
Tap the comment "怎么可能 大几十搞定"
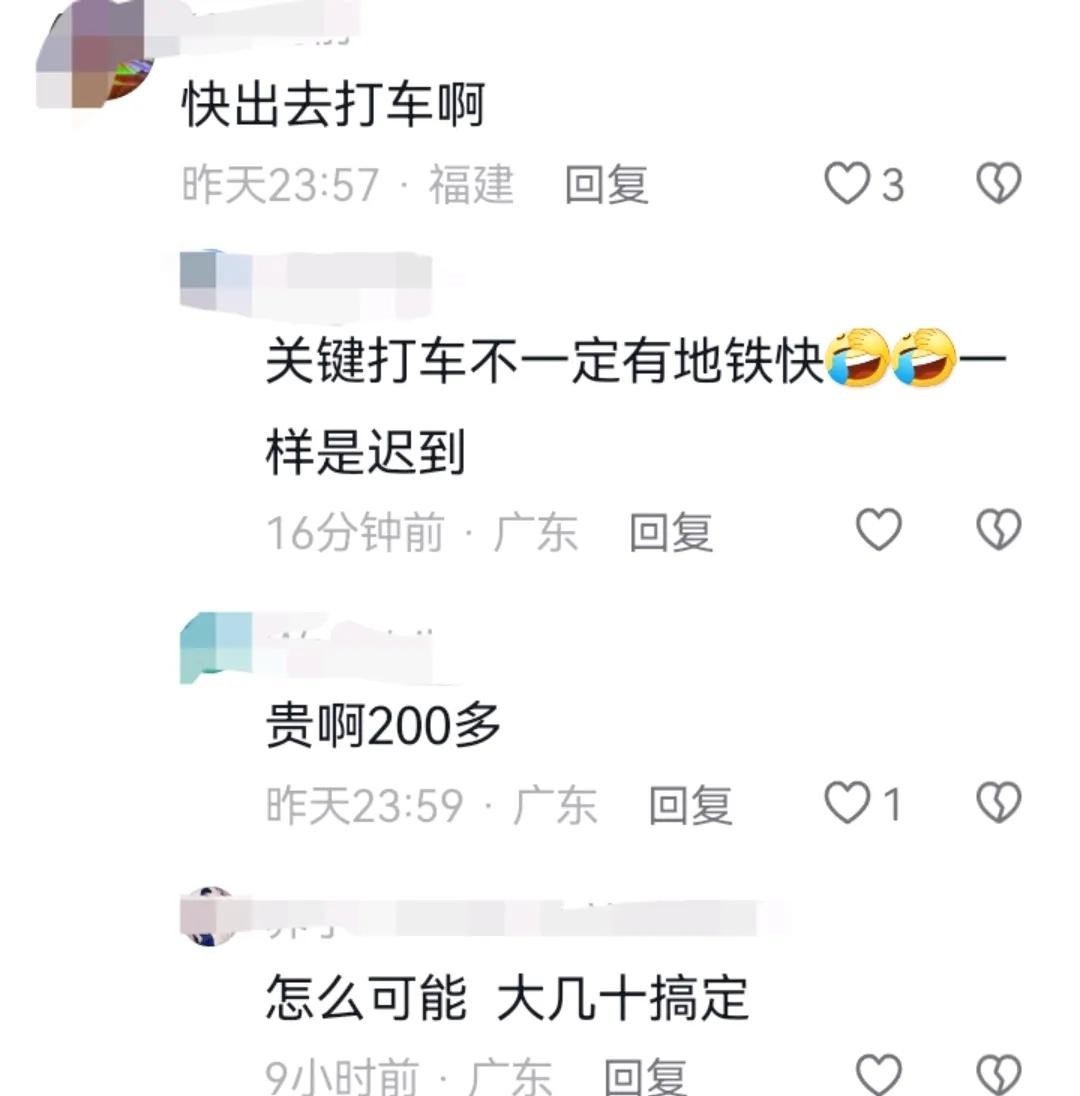coord(507,997)
